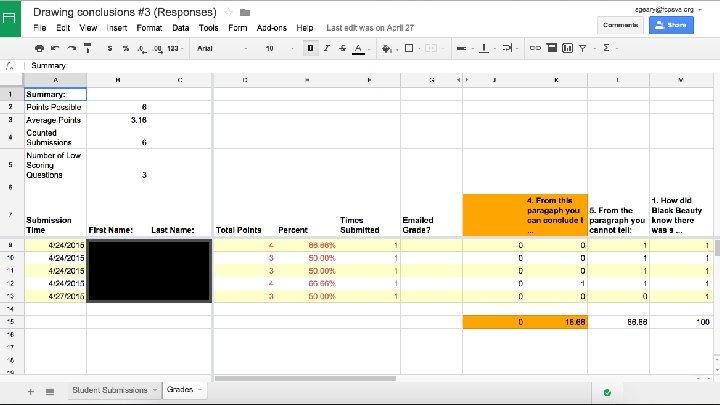Open vertical align dropdown
720x405 pixels.
pyautogui.click(x=485, y=48)
